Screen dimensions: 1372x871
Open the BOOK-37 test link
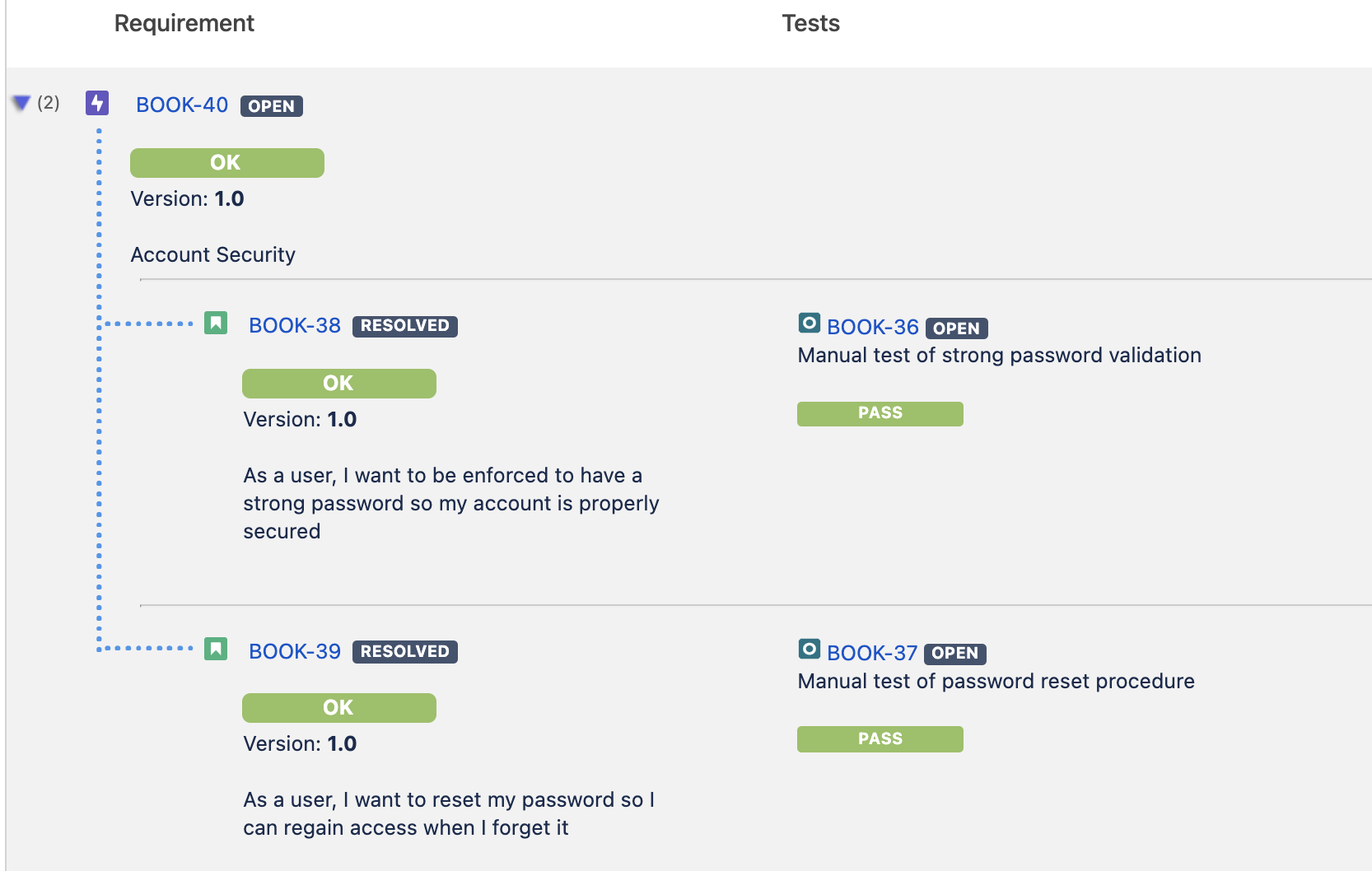point(872,653)
